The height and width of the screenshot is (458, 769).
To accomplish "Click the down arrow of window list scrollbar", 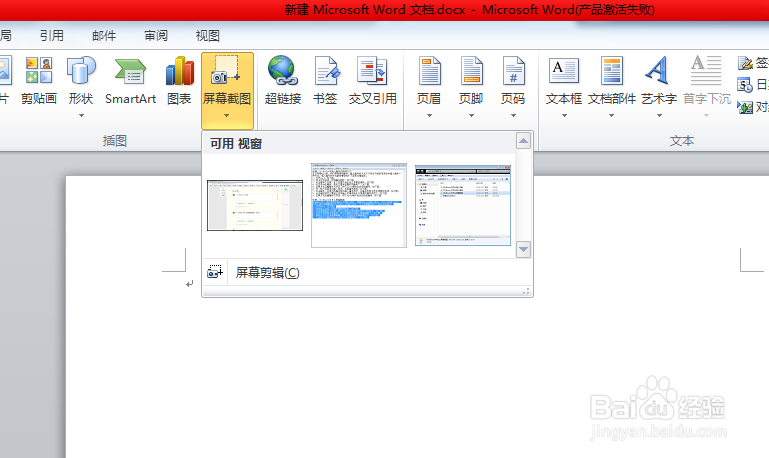I will [x=523, y=249].
